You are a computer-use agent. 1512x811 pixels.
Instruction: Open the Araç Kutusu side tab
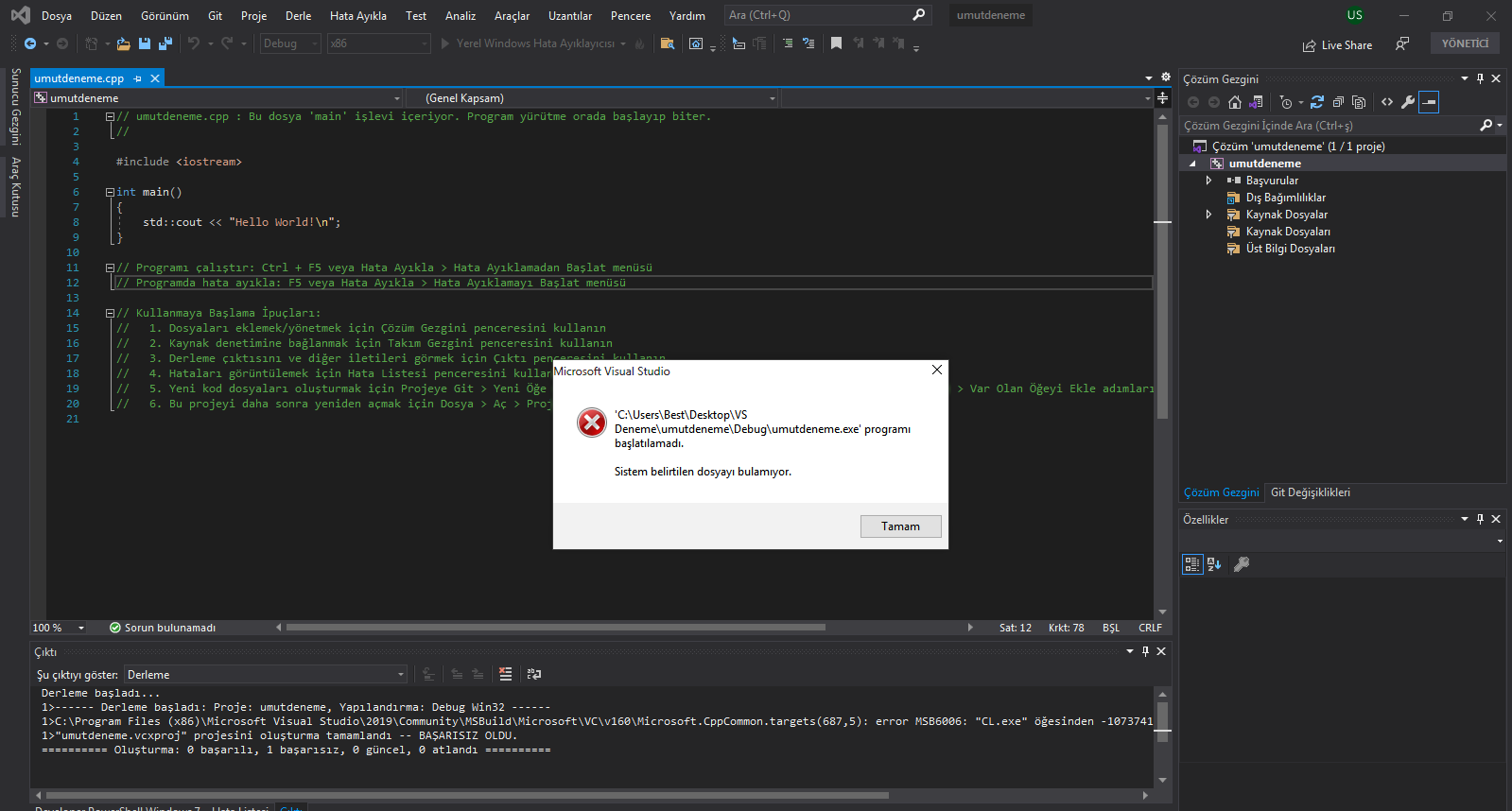coord(15,187)
